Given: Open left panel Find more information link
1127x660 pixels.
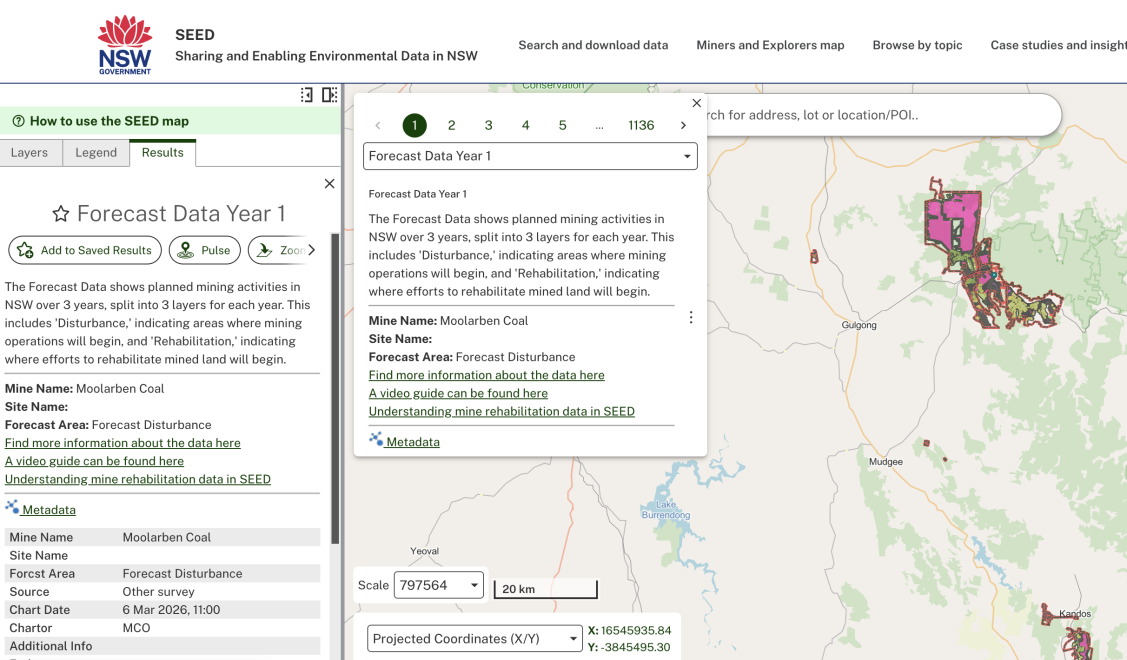Looking at the screenshot, I should pyautogui.click(x=123, y=443).
